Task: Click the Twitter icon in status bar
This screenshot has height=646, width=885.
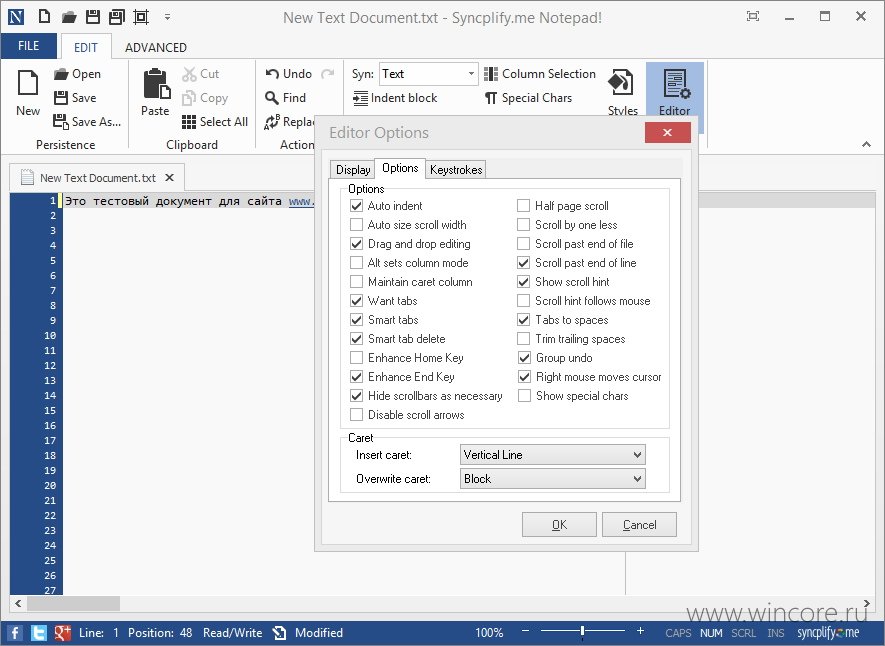Action: tap(38, 632)
